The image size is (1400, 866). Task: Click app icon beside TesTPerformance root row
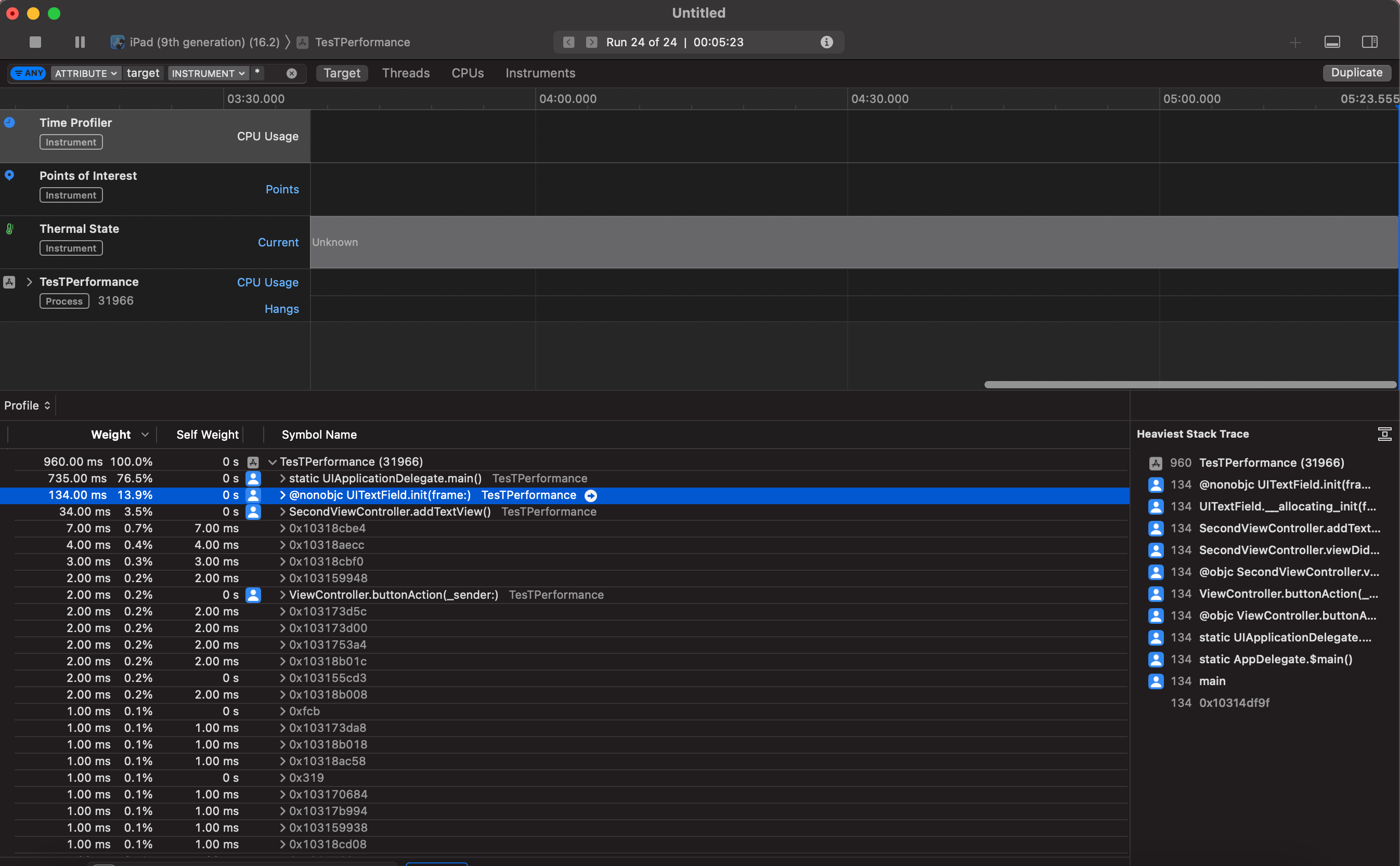[x=253, y=462]
